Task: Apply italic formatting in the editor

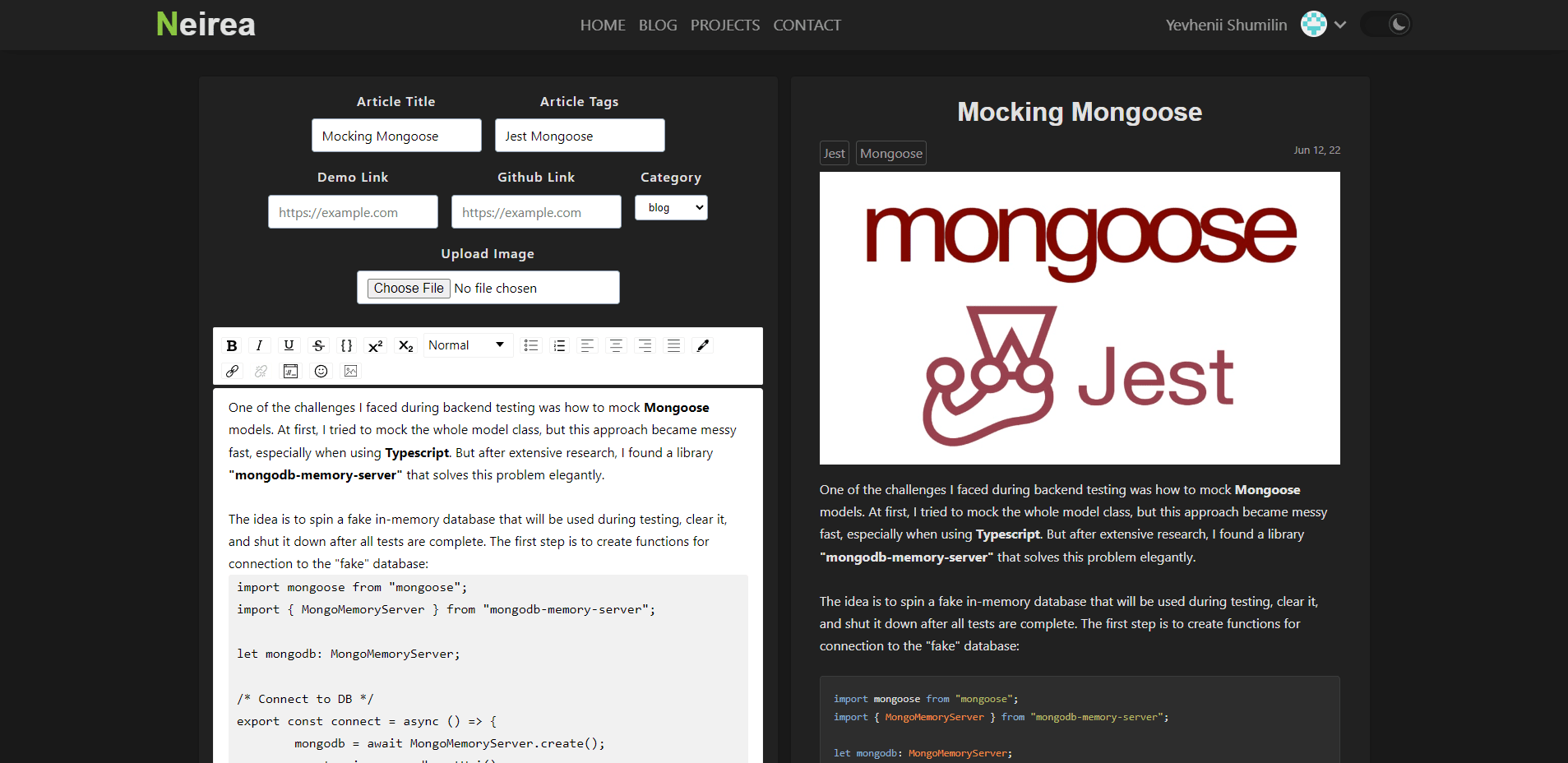Action: click(x=260, y=345)
